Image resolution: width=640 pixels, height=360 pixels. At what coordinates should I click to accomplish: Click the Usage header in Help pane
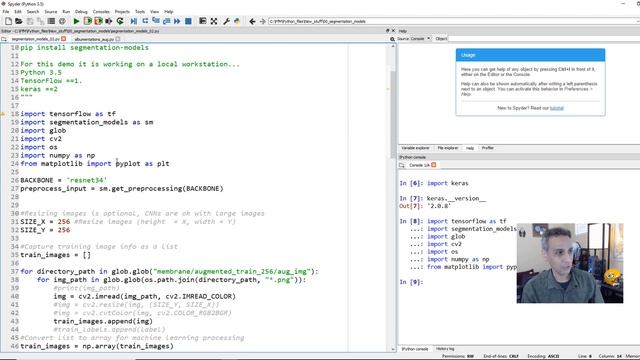530,55
